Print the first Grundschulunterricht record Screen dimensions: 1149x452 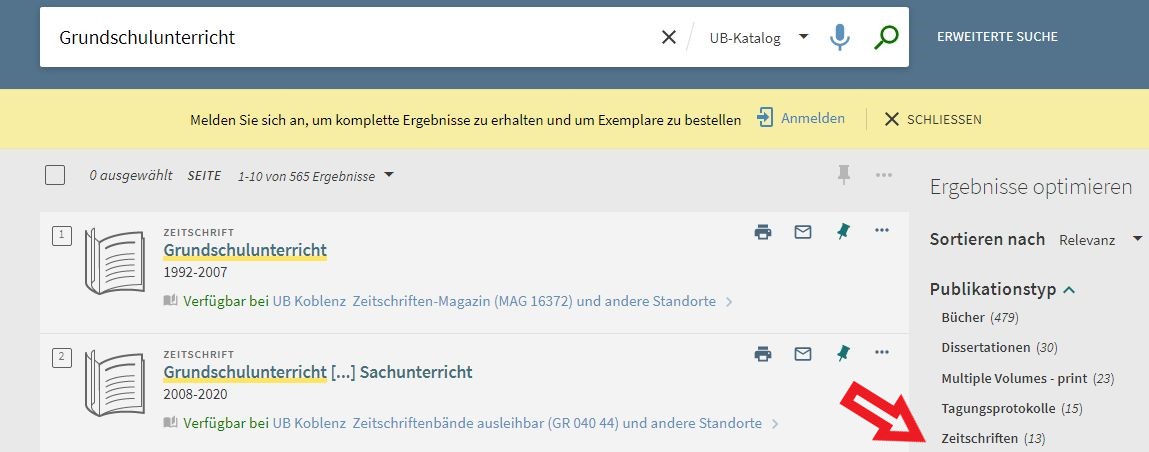(x=763, y=231)
